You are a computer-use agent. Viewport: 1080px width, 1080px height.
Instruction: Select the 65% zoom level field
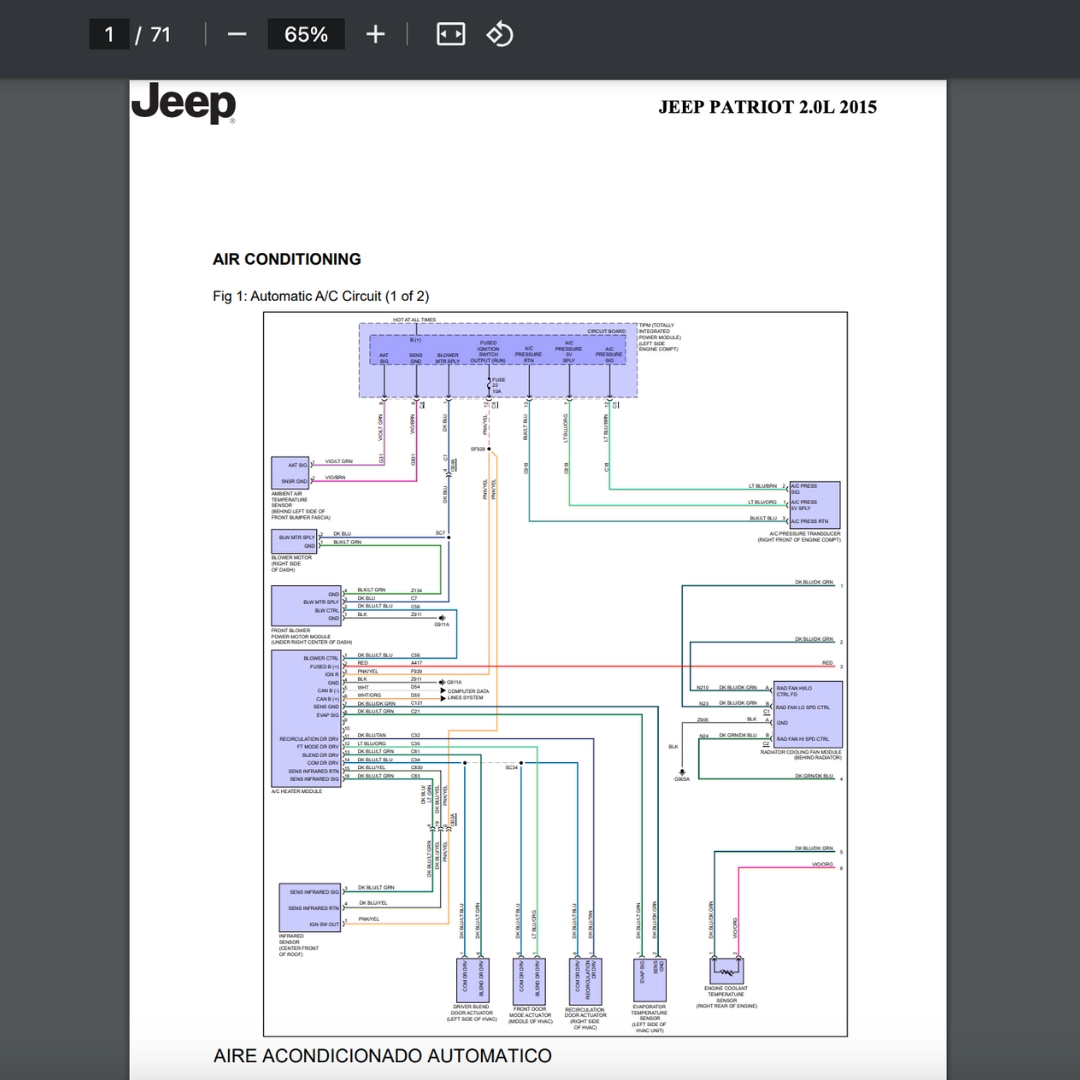tap(306, 34)
